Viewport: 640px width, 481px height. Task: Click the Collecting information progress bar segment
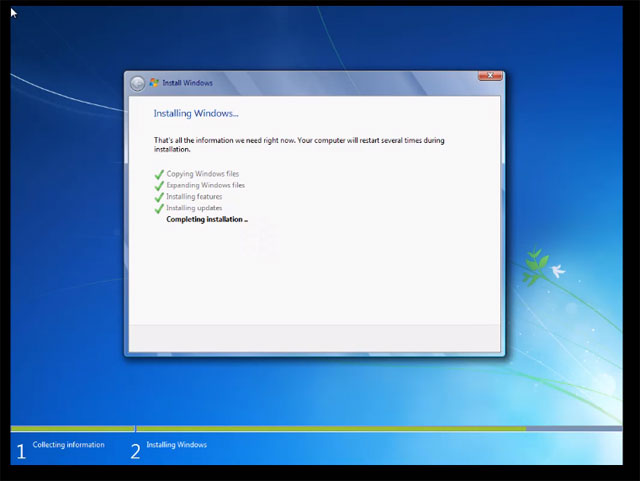pos(73,429)
